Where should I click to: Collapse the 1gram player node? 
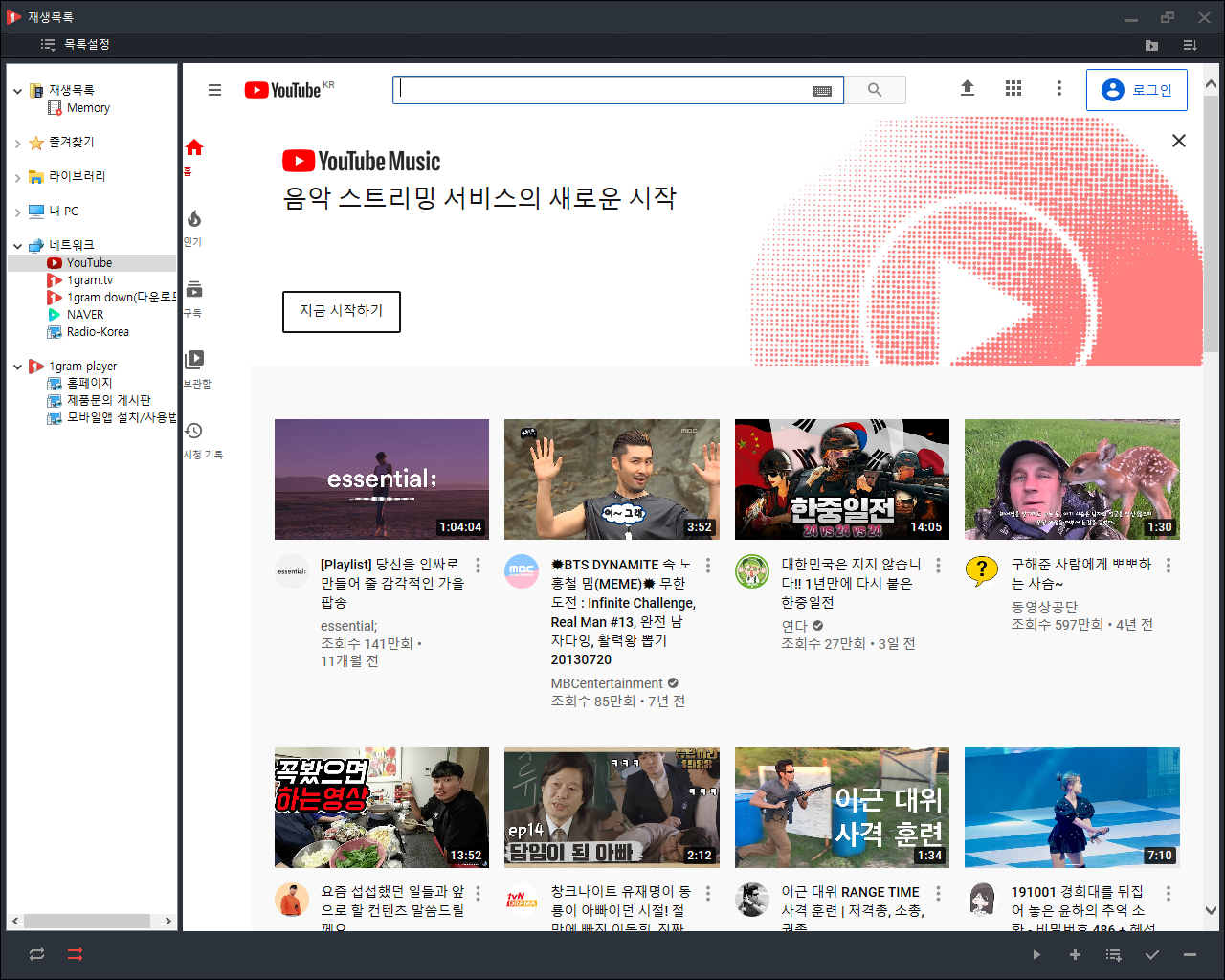17,367
